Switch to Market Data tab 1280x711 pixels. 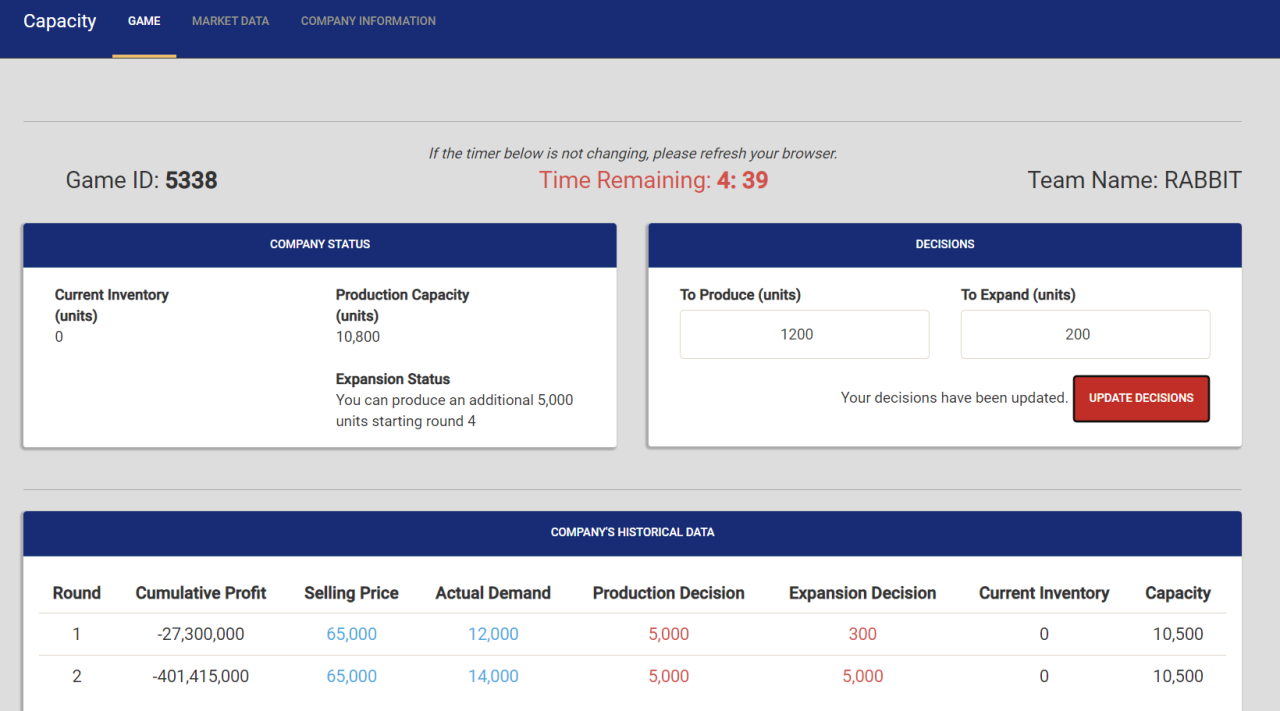coord(230,21)
